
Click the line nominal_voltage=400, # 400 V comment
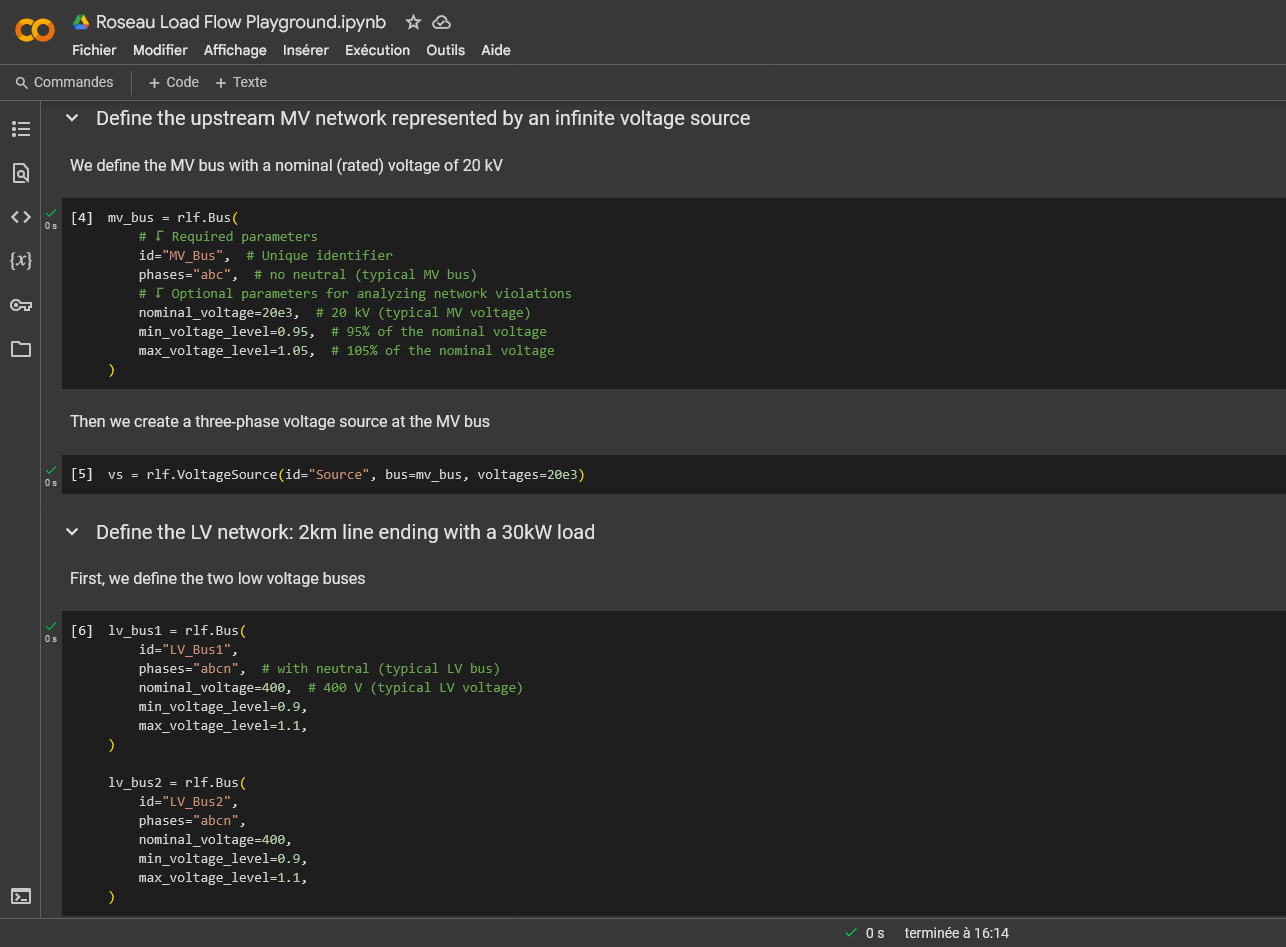pyautogui.click(x=331, y=687)
